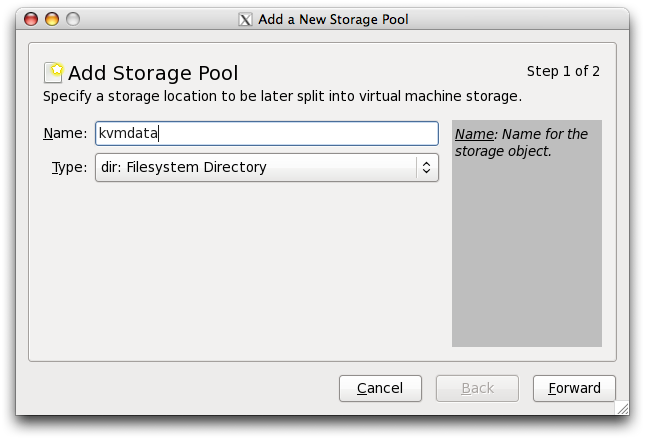Minimize the window with the yellow button

click(52, 19)
